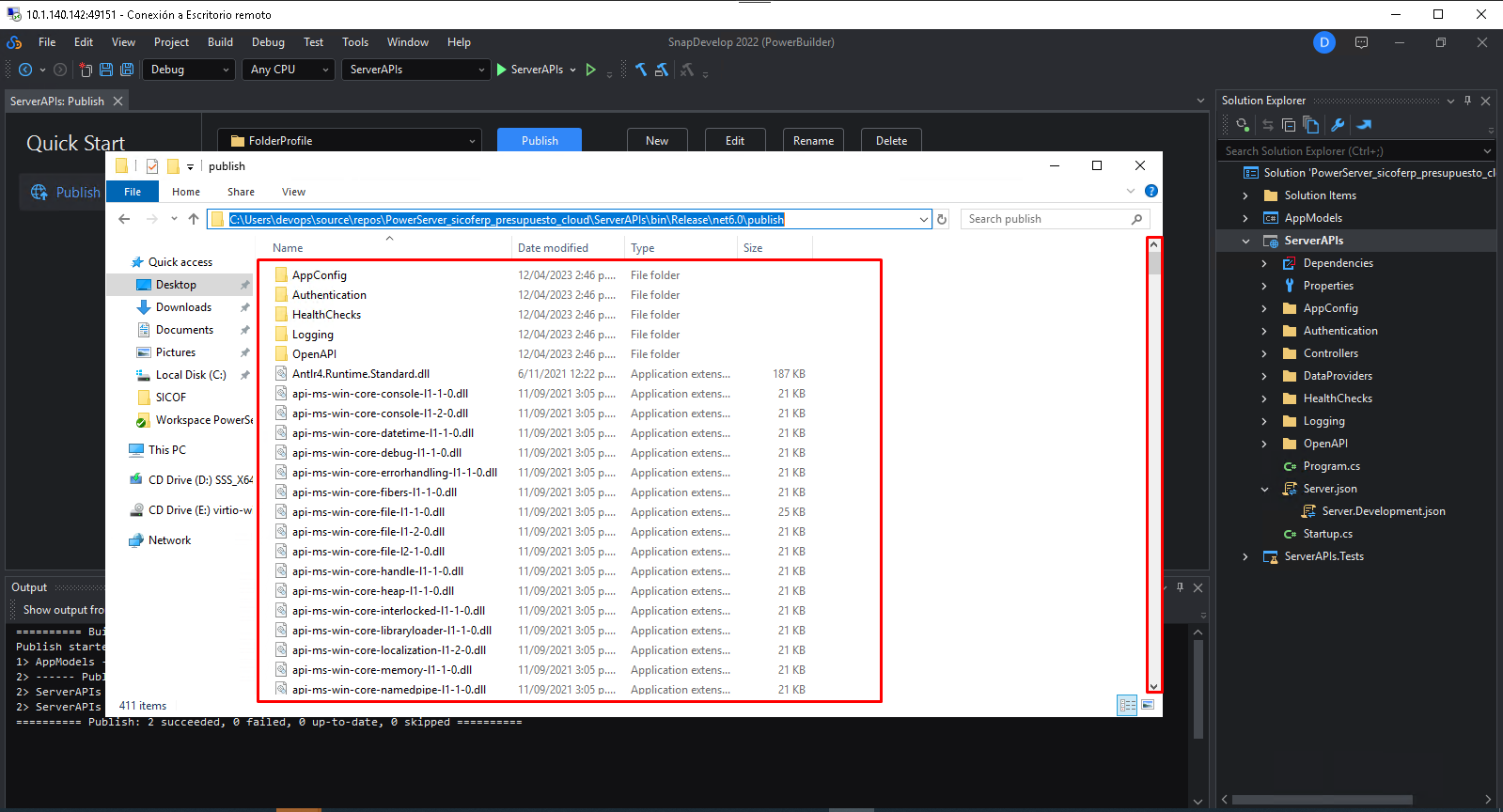Click the Save All toolbar icon
The width and height of the screenshot is (1503, 812).
click(127, 70)
